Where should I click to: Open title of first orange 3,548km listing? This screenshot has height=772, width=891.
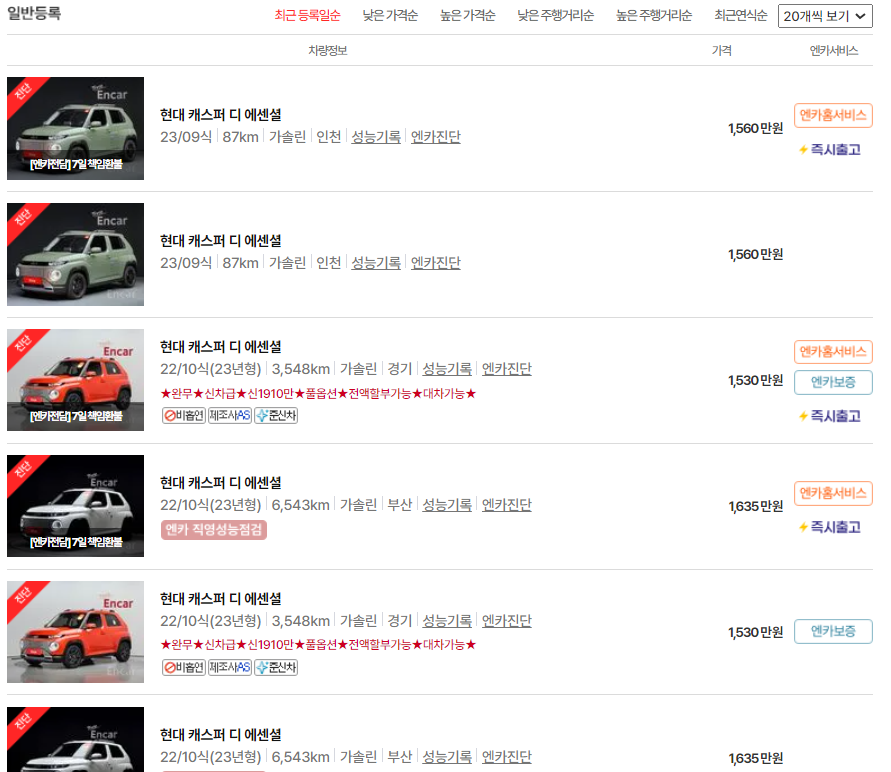(220, 347)
